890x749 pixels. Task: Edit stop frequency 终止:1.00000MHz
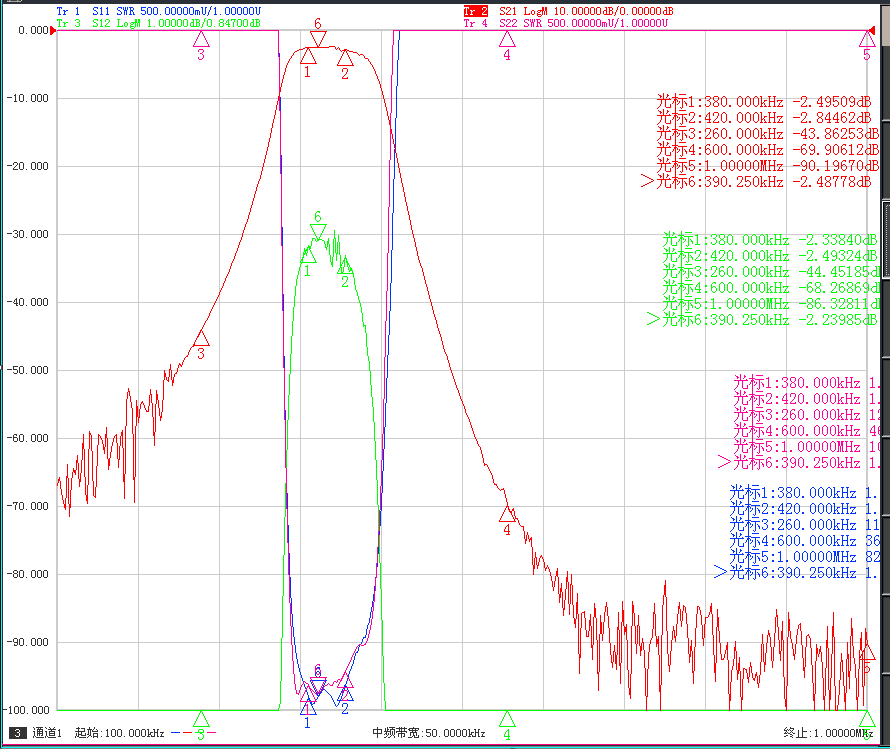pyautogui.click(x=828, y=733)
